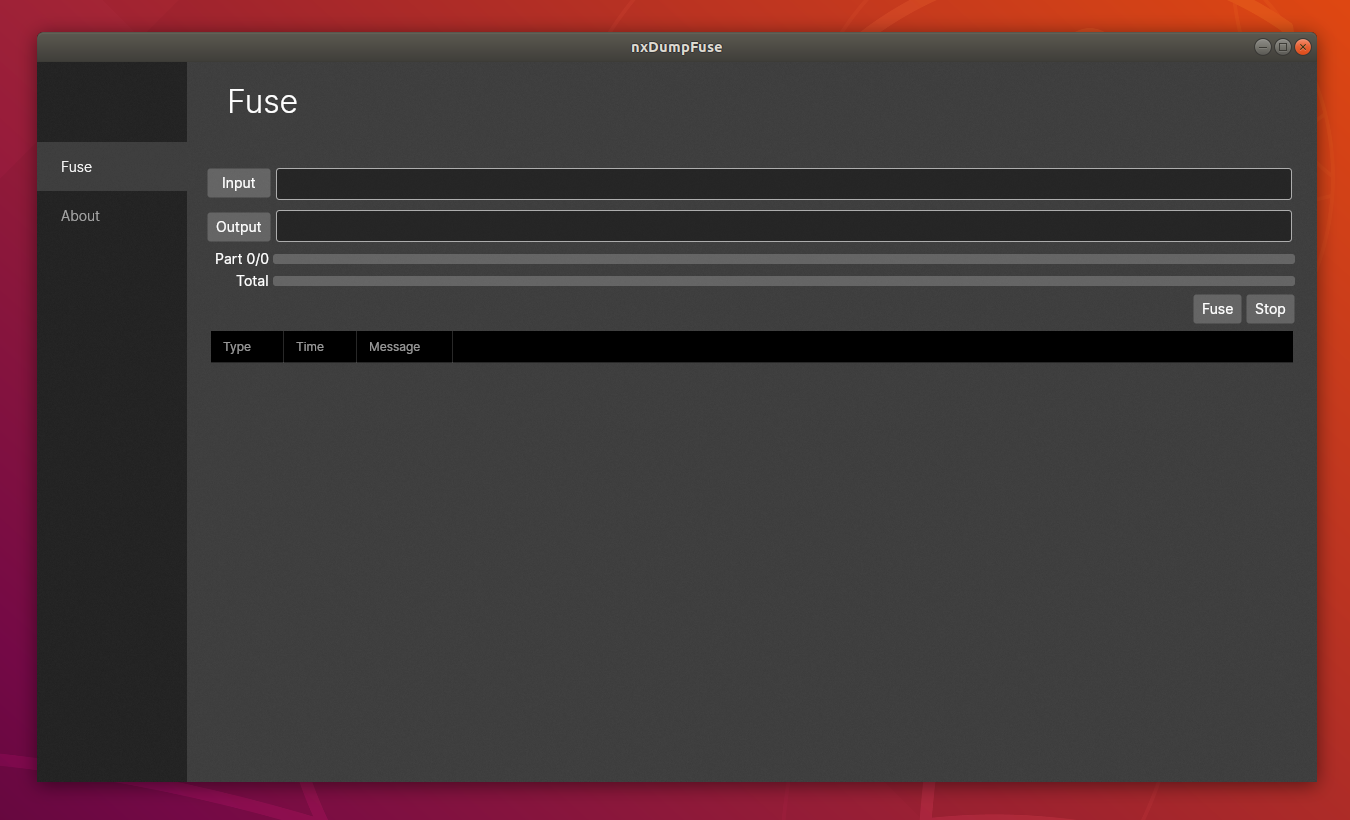This screenshot has width=1350, height=820.
Task: Select the Fuse sidebar tab
Action: coord(112,167)
